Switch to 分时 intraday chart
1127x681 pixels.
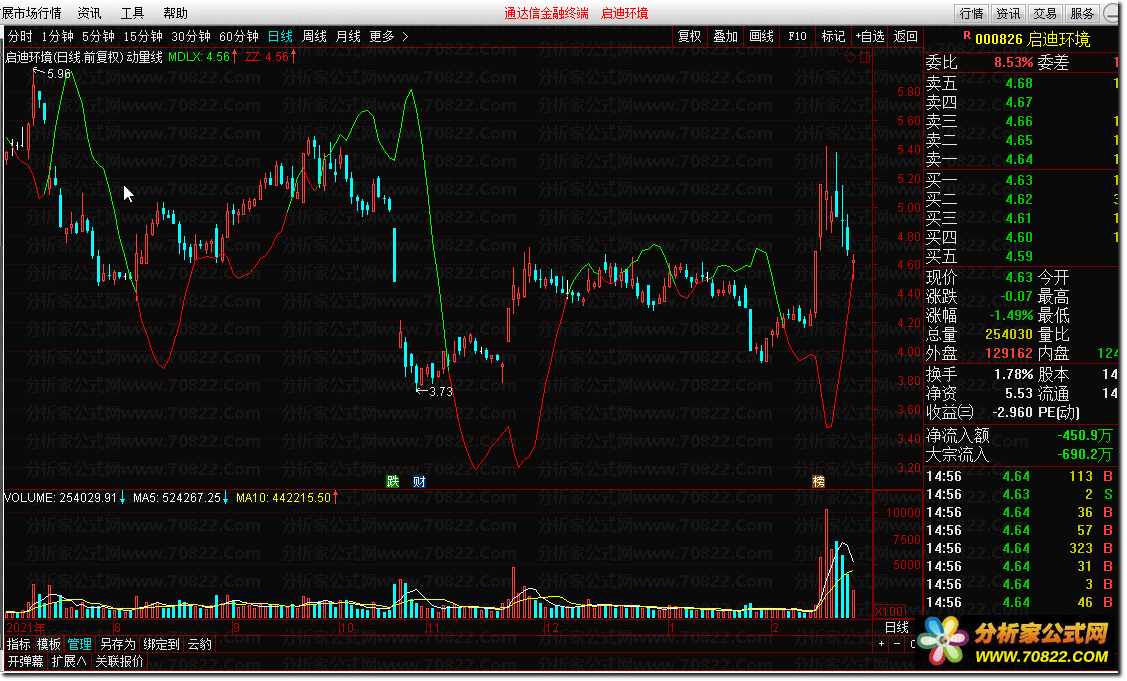20,36
